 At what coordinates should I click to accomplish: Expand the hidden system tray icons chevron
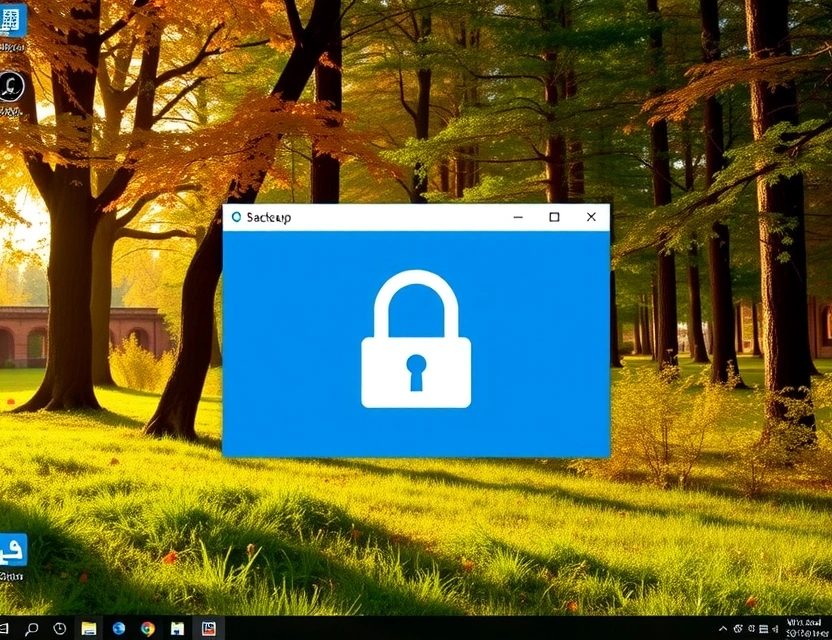click(x=723, y=629)
